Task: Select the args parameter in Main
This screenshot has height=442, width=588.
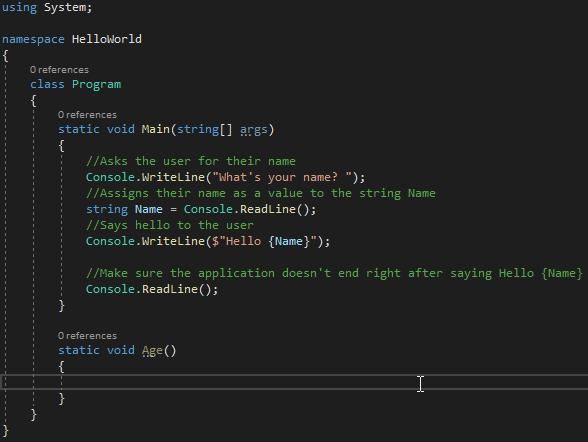Action: click(254, 130)
